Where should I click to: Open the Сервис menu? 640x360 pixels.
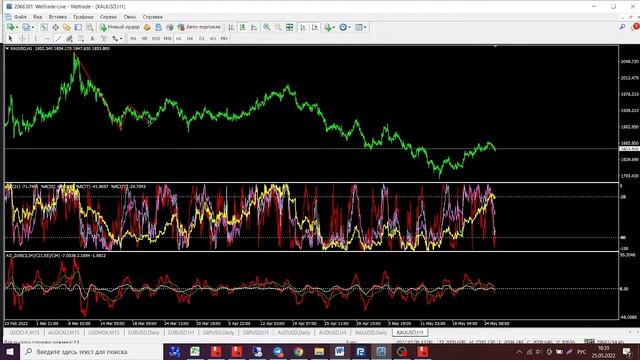108,17
